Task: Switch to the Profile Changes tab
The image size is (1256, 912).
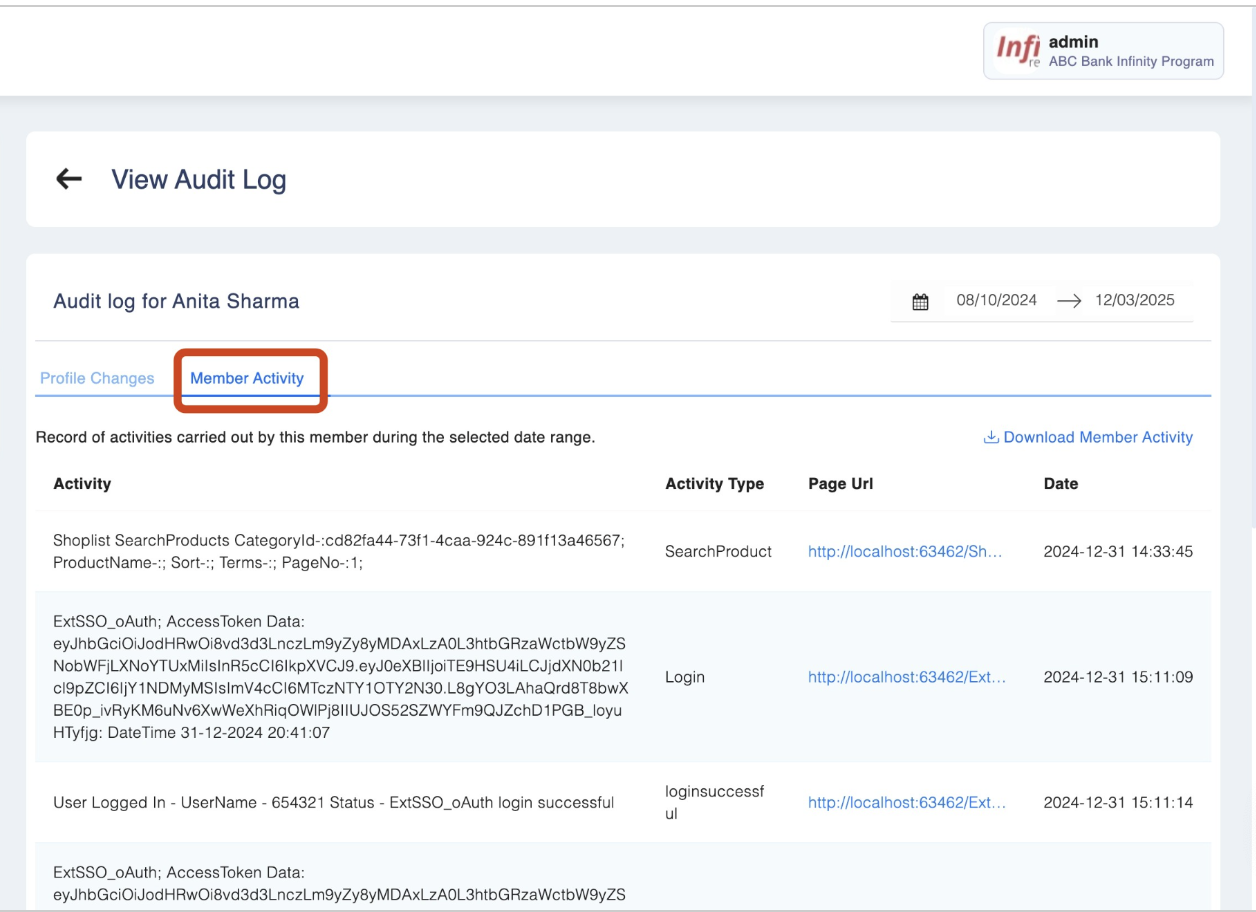Action: click(97, 379)
